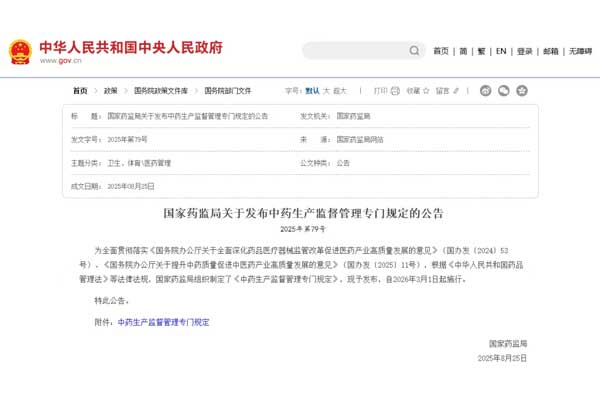Share via the Weibo icon
The image size is (600, 400).
(x=485, y=90)
